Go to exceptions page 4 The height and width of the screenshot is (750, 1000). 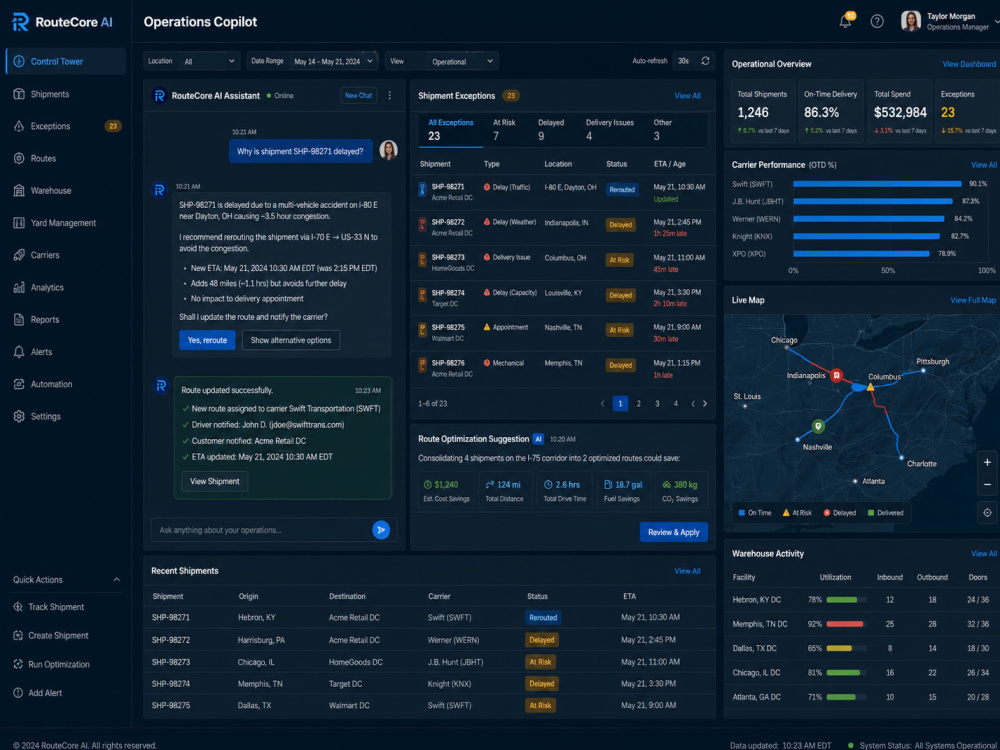(675, 404)
